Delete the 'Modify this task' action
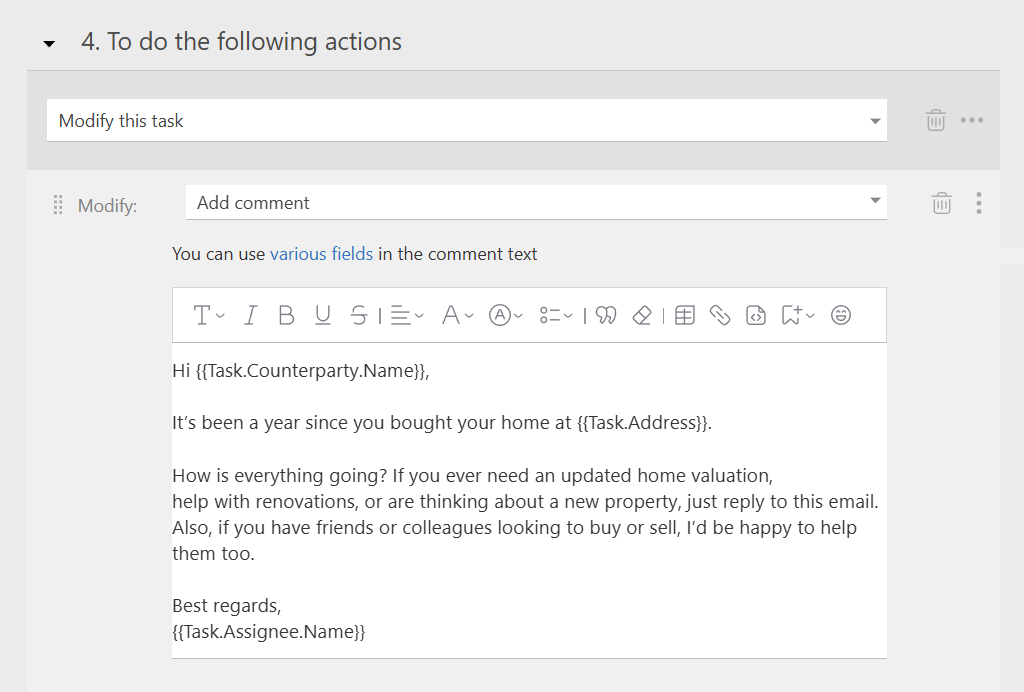Image resolution: width=1024 pixels, height=692 pixels. [935, 121]
